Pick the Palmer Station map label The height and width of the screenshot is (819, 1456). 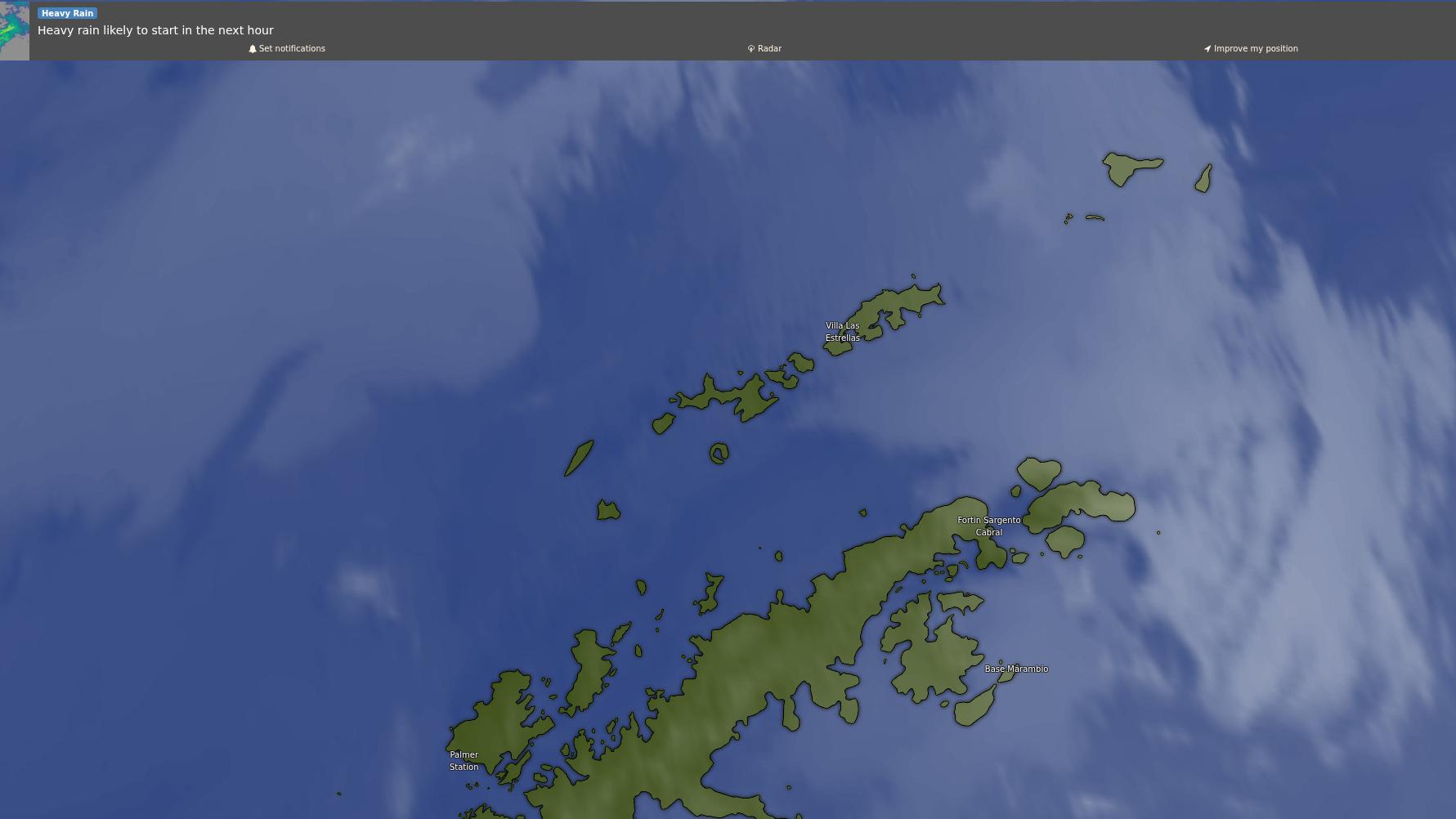[x=464, y=761]
